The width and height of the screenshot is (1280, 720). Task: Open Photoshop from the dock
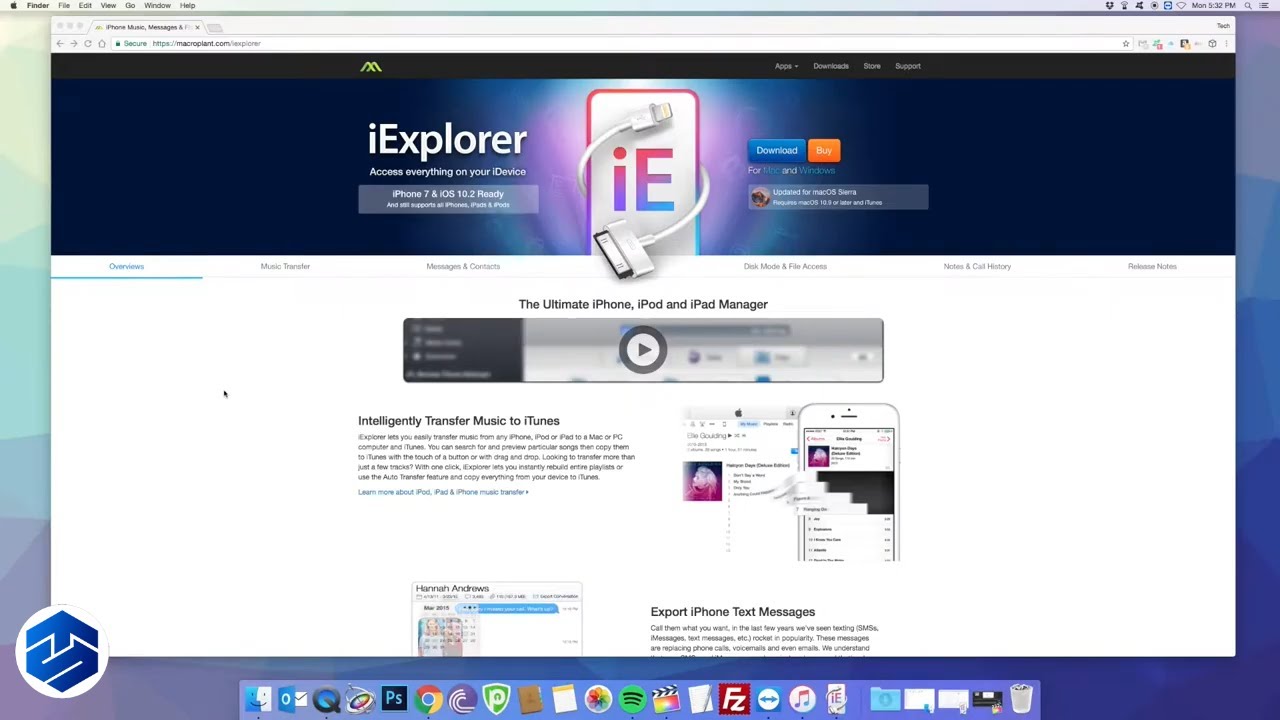(x=394, y=699)
